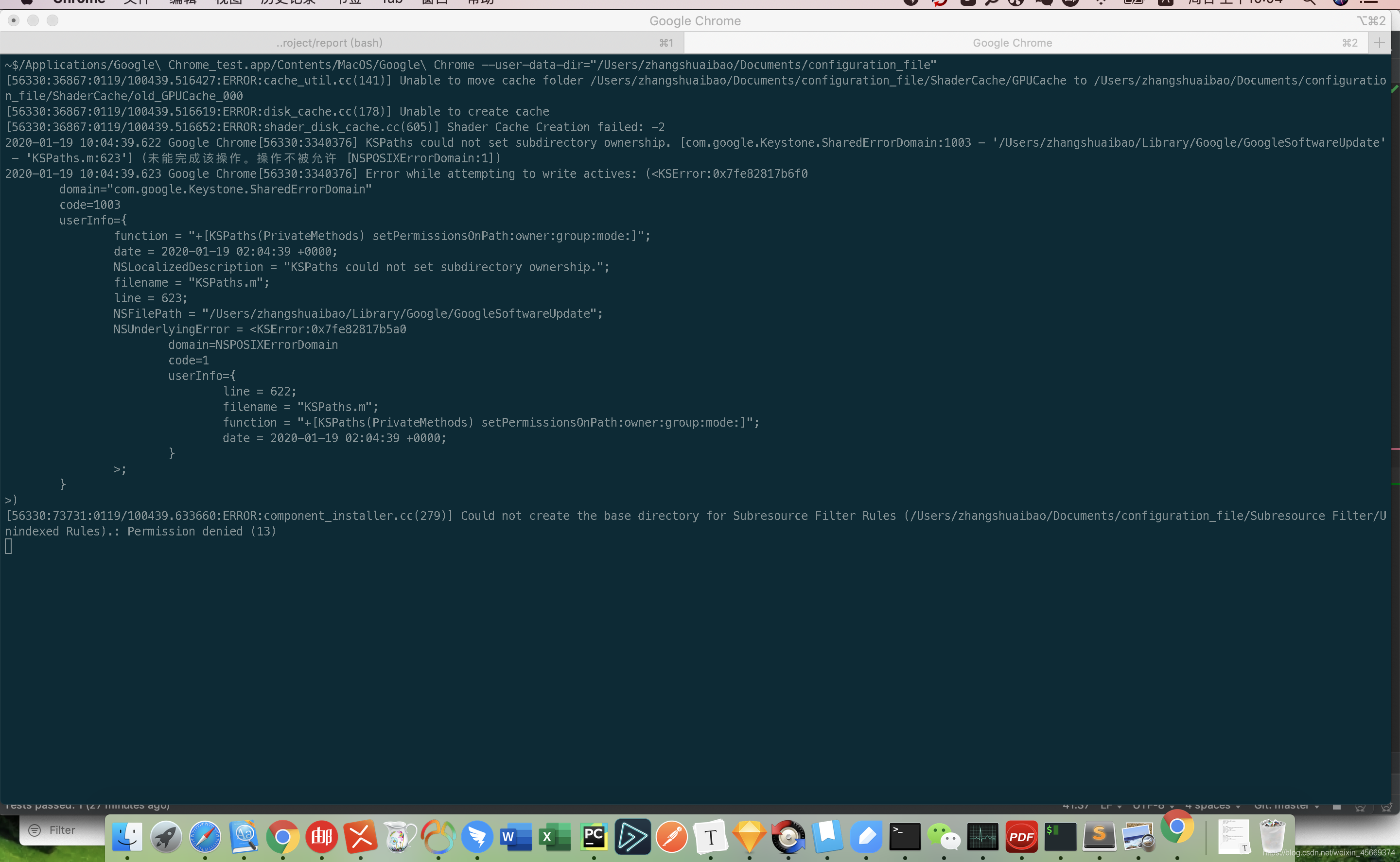Click the 'Error while attempting to write actives' line

406,174
